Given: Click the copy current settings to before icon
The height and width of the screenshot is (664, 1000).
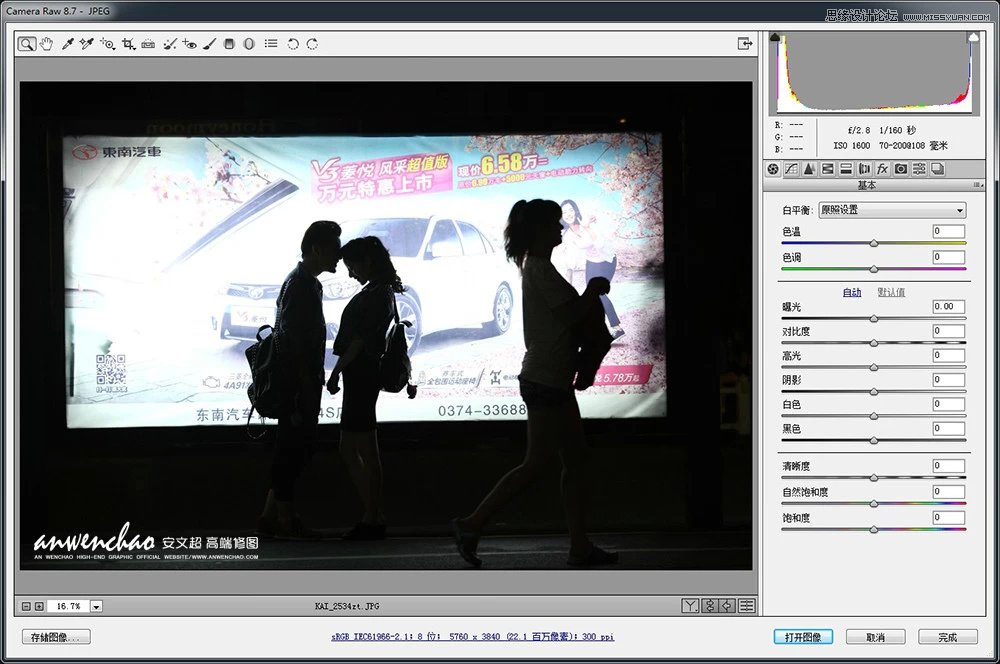Looking at the screenshot, I should tap(728, 606).
